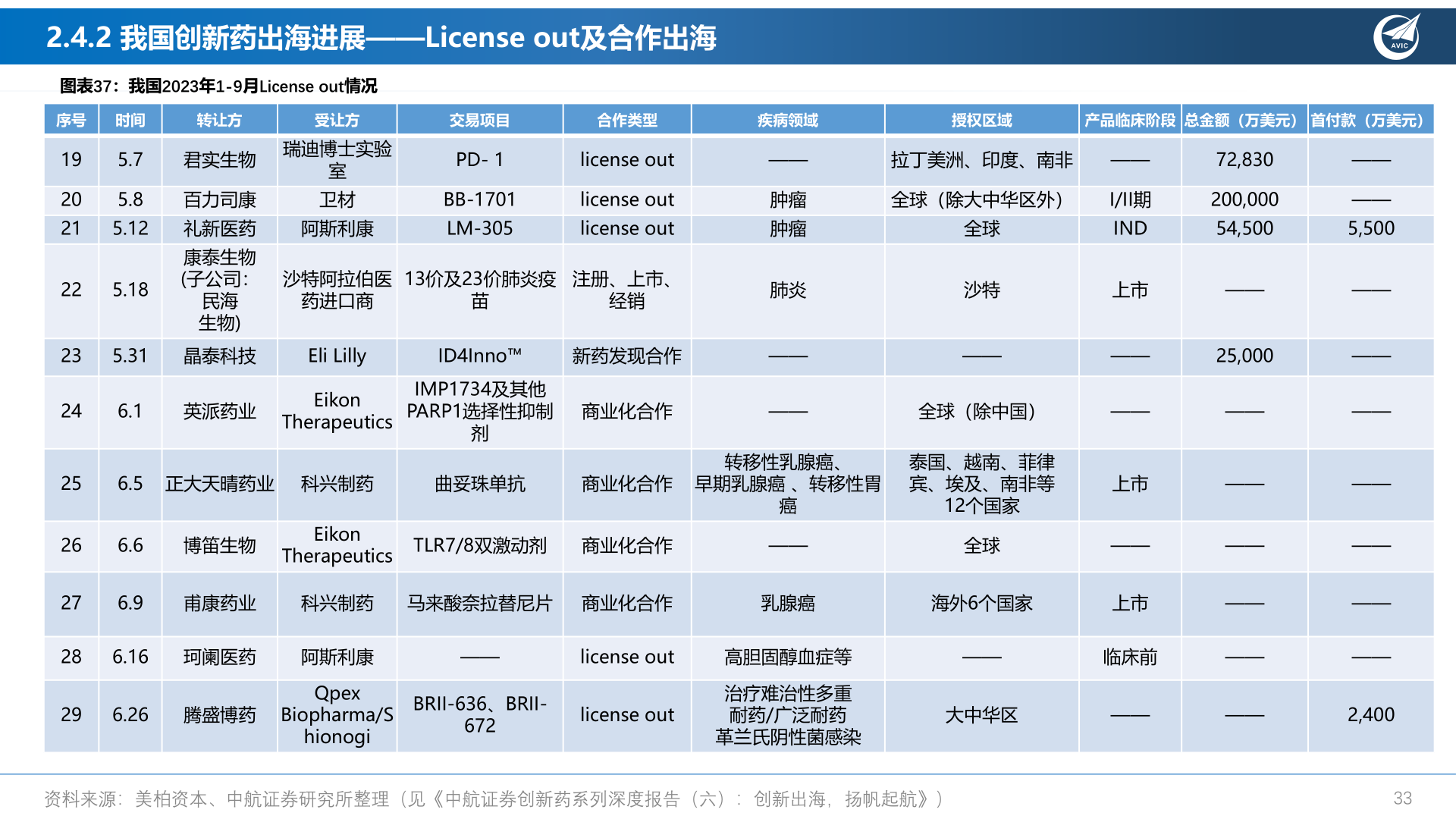Image resolution: width=1456 pixels, height=819 pixels.
Task: Select the '正大天晴药业' cell
Action: click(219, 484)
